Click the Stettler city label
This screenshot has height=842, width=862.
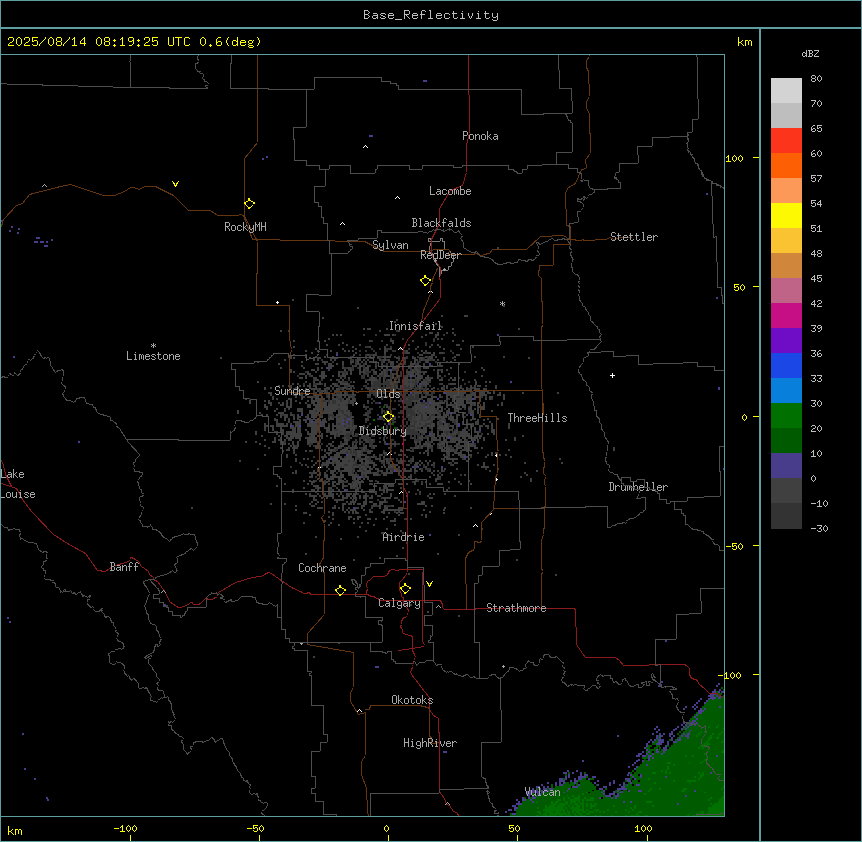pyautogui.click(x=634, y=237)
